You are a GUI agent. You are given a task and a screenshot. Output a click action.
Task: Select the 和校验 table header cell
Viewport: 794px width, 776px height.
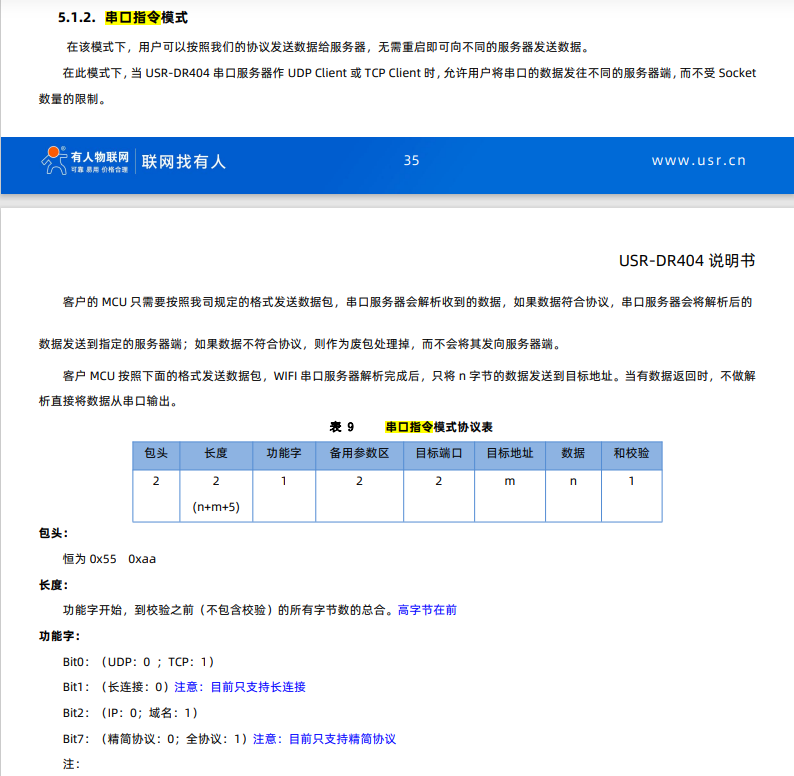[x=631, y=453]
